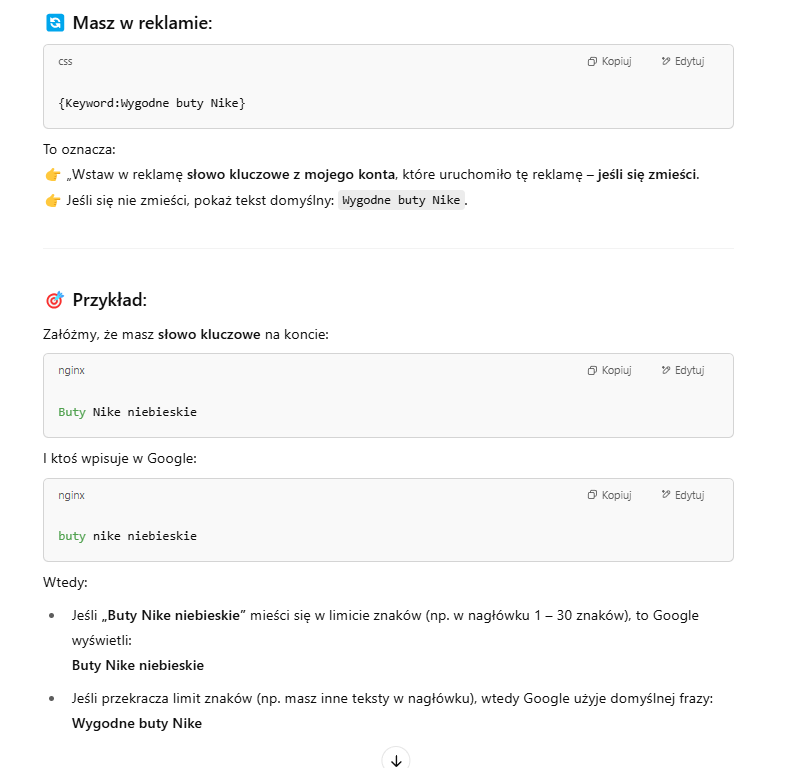Screen dimensions: 793x768
Task: Click the scroll-to-bottom down arrow button
Action: coord(396,760)
